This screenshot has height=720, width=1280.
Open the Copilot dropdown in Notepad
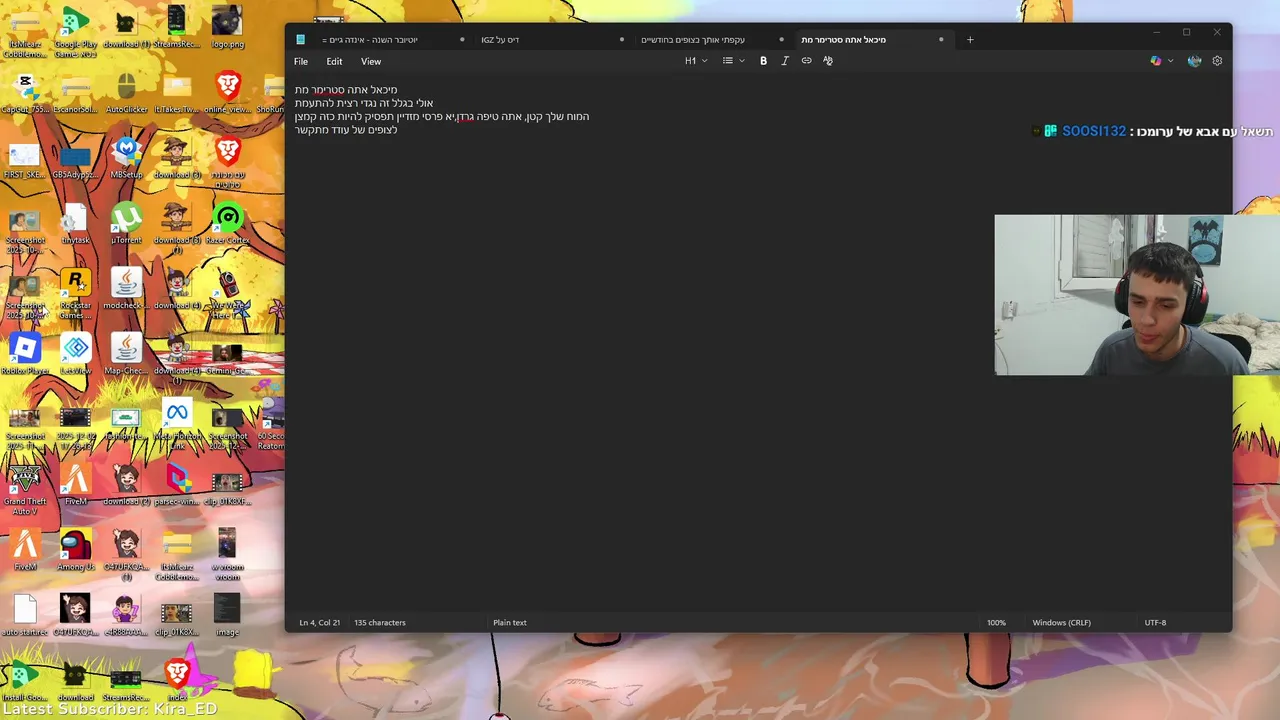pyautogui.click(x=1162, y=61)
